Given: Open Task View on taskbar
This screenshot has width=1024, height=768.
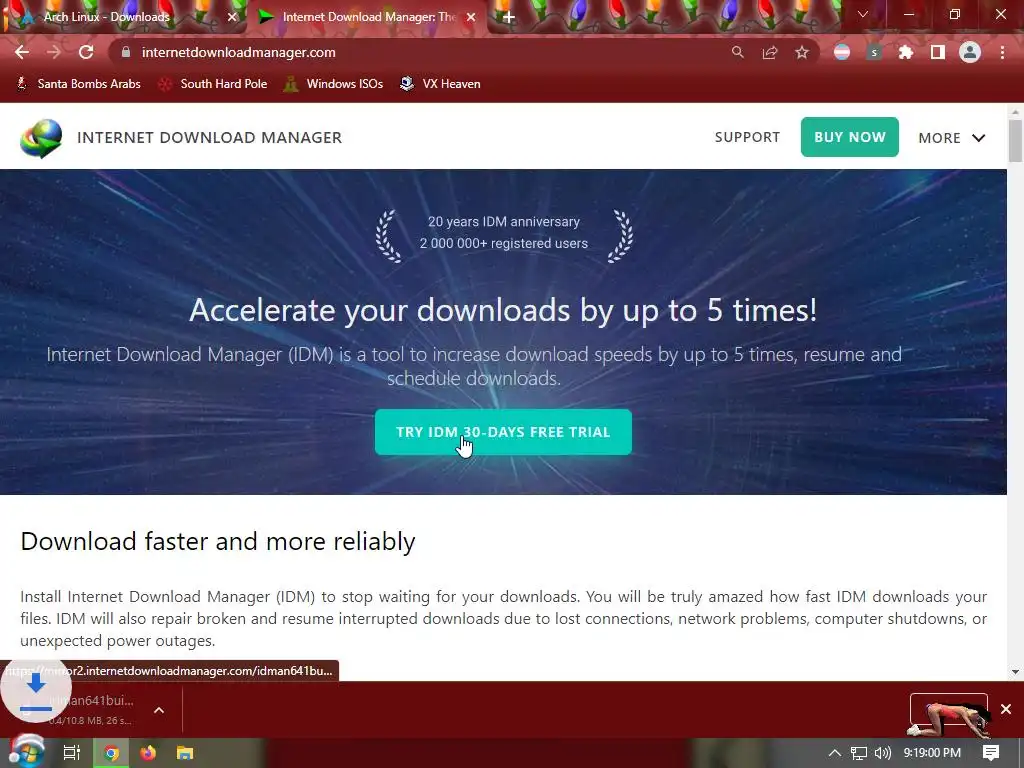Looking at the screenshot, I should point(72,753).
